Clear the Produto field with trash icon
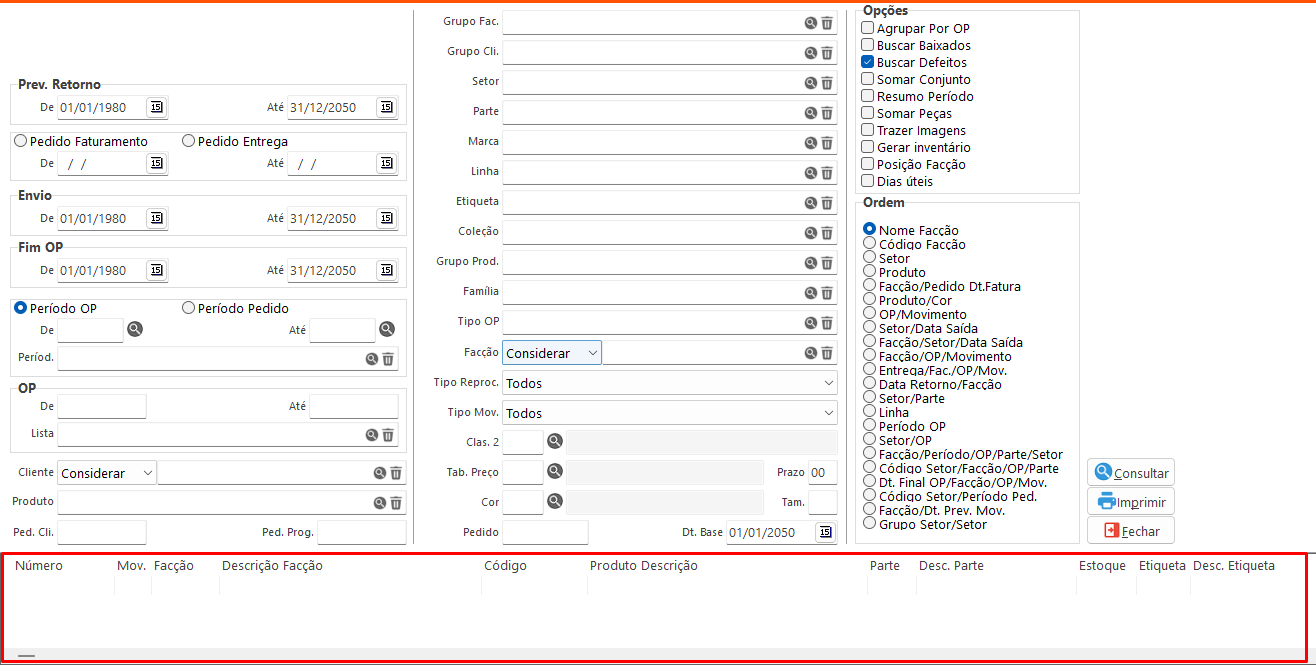The image size is (1316, 665). (396, 503)
